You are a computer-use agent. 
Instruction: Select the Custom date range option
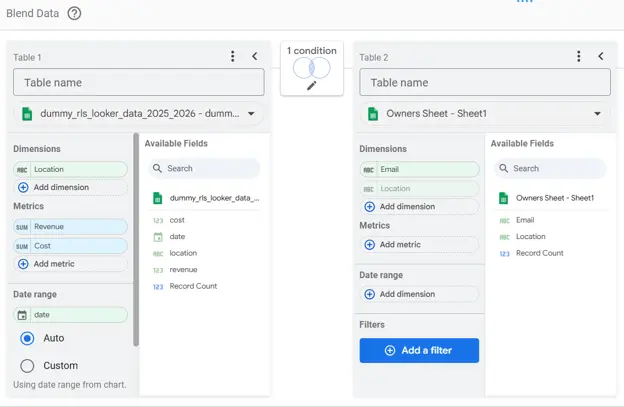[x=28, y=365]
